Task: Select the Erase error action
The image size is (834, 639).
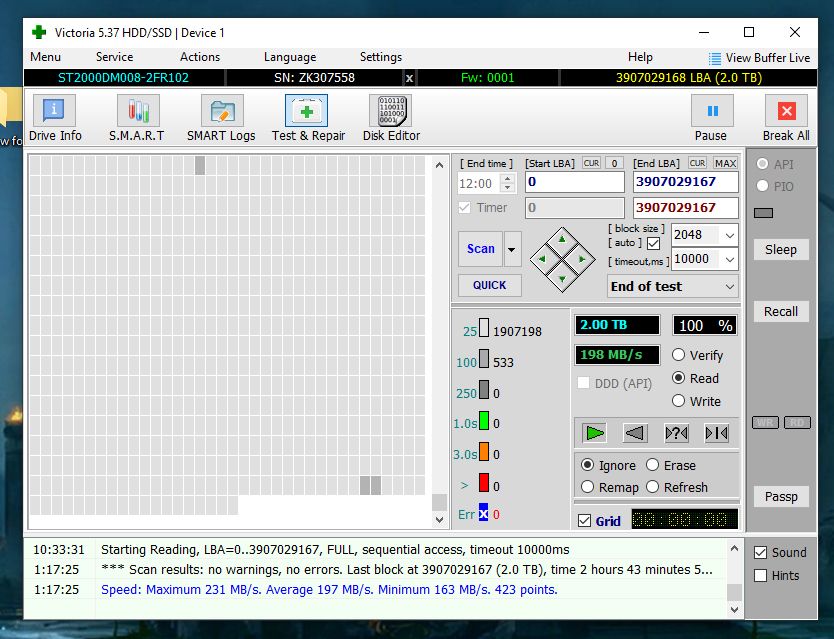Action: [653, 465]
